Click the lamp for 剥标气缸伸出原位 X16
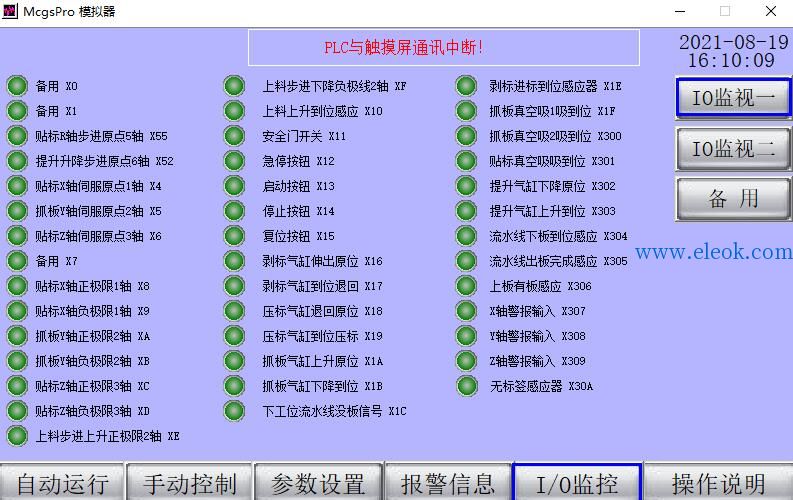 (x=234, y=261)
